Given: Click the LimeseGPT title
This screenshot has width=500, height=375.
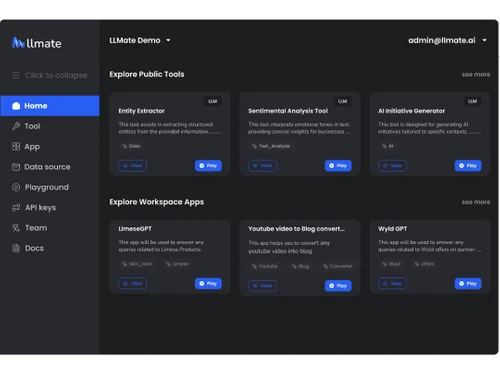Looking at the screenshot, I should 135,229.
